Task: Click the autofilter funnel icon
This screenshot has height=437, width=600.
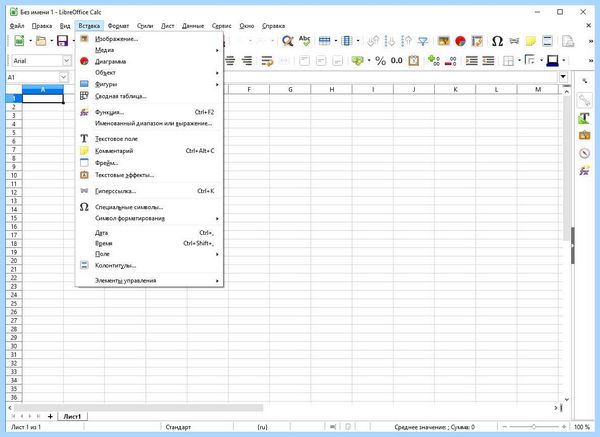Action: point(423,41)
